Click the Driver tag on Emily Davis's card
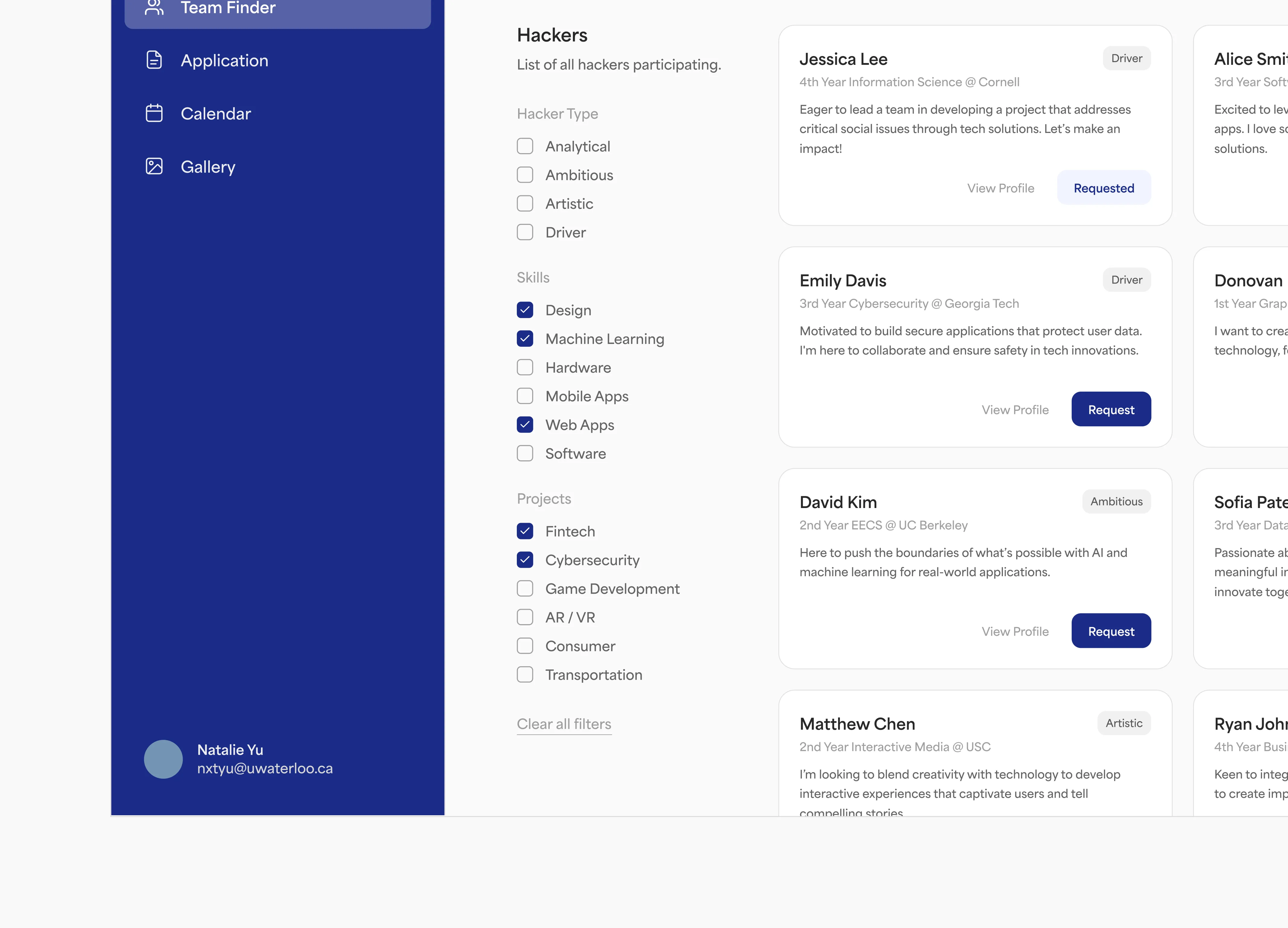Screen dimensions: 1288x928 1126,280
